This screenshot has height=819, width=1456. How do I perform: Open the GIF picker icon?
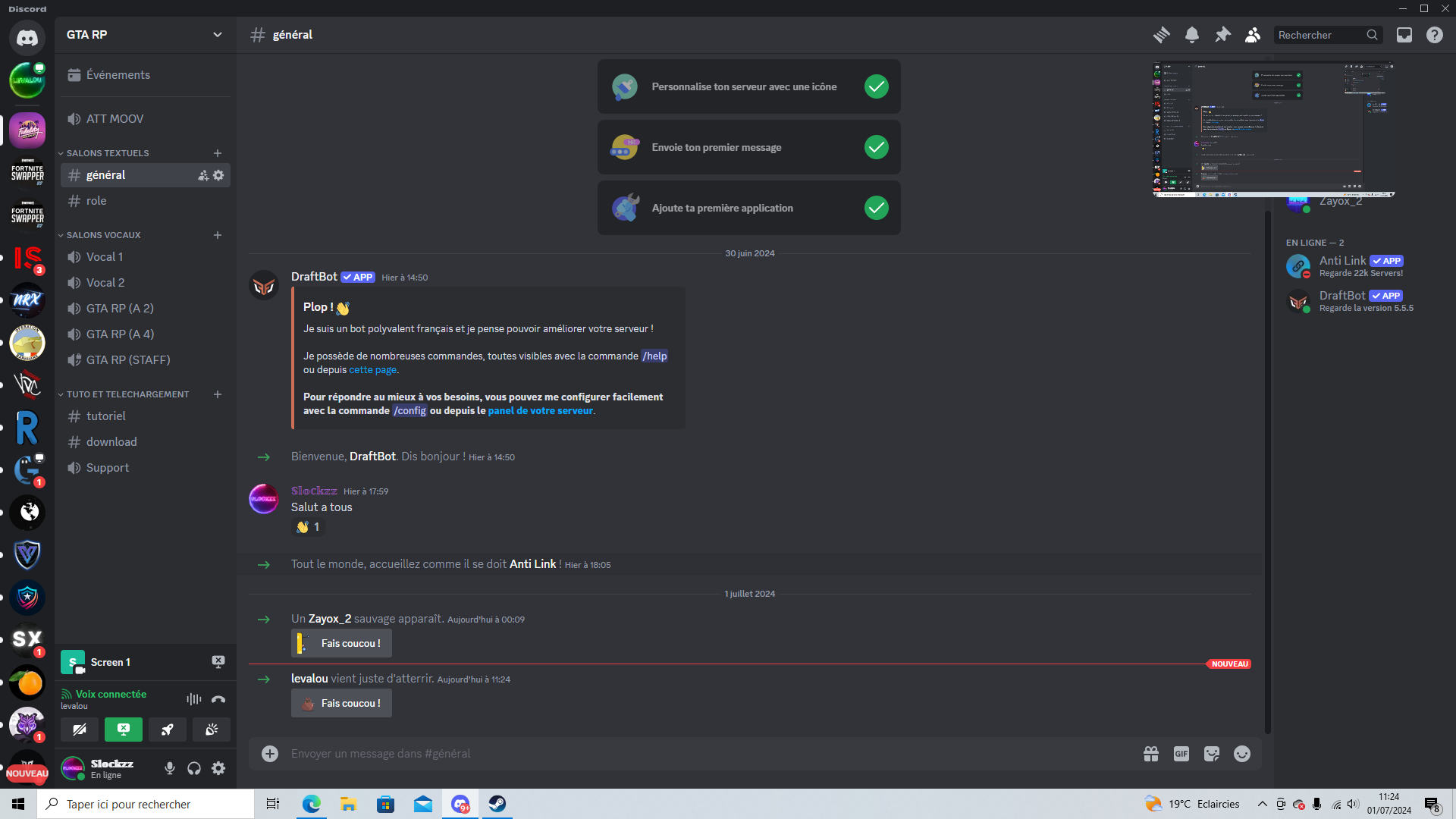tap(1181, 754)
